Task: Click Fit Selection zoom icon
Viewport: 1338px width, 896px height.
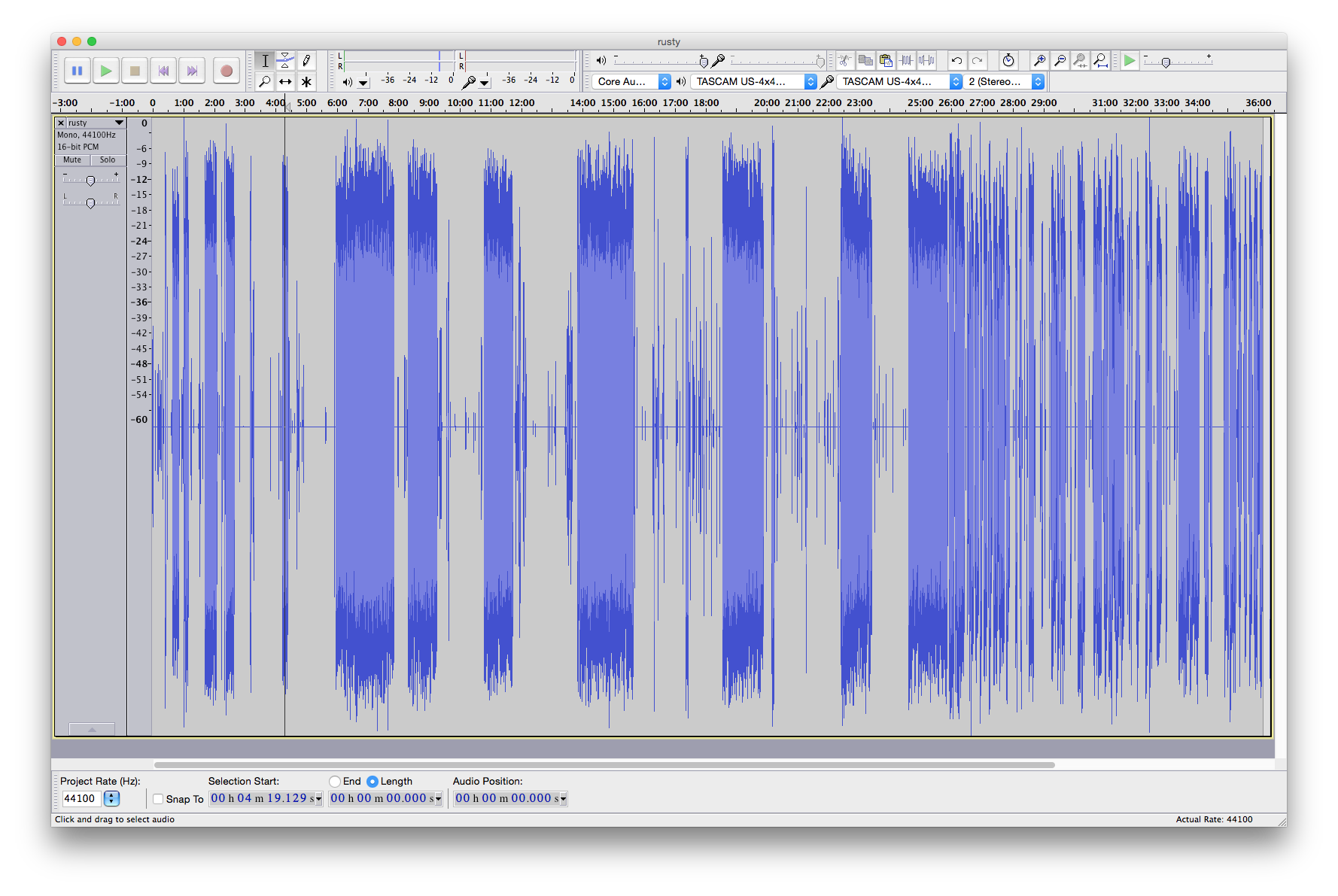Action: (1080, 60)
